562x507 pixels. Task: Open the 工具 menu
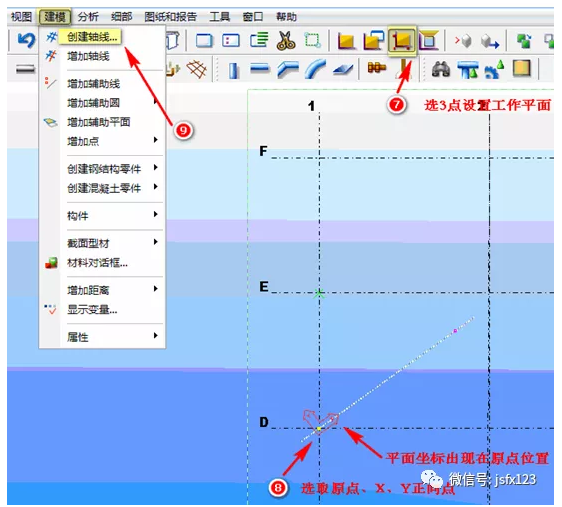[219, 17]
